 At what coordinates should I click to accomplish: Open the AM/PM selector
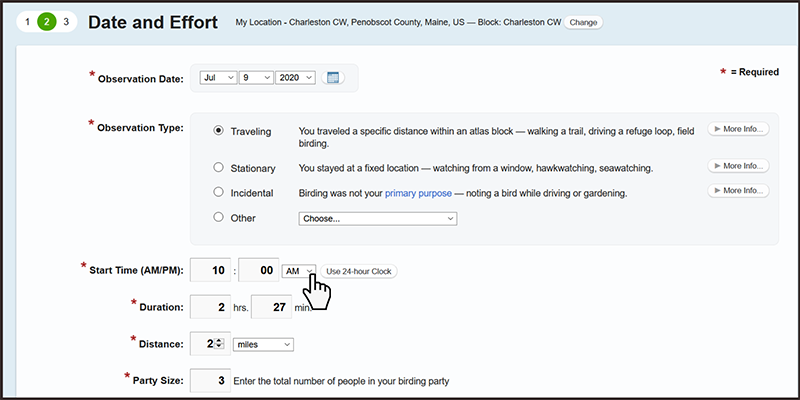[299, 271]
